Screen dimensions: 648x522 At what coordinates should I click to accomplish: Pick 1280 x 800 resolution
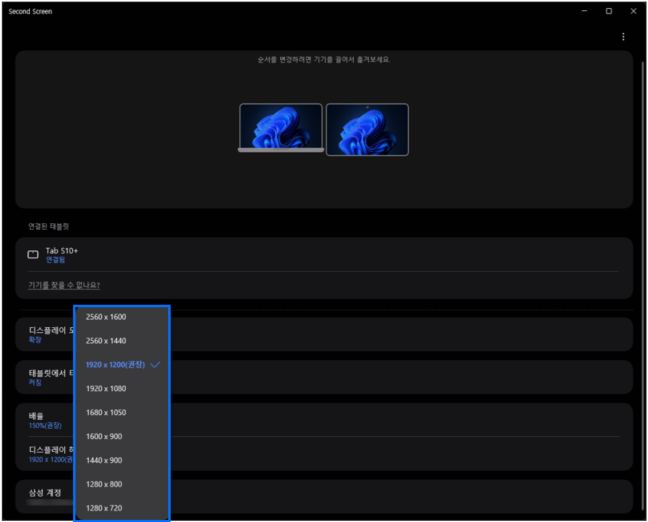point(105,485)
